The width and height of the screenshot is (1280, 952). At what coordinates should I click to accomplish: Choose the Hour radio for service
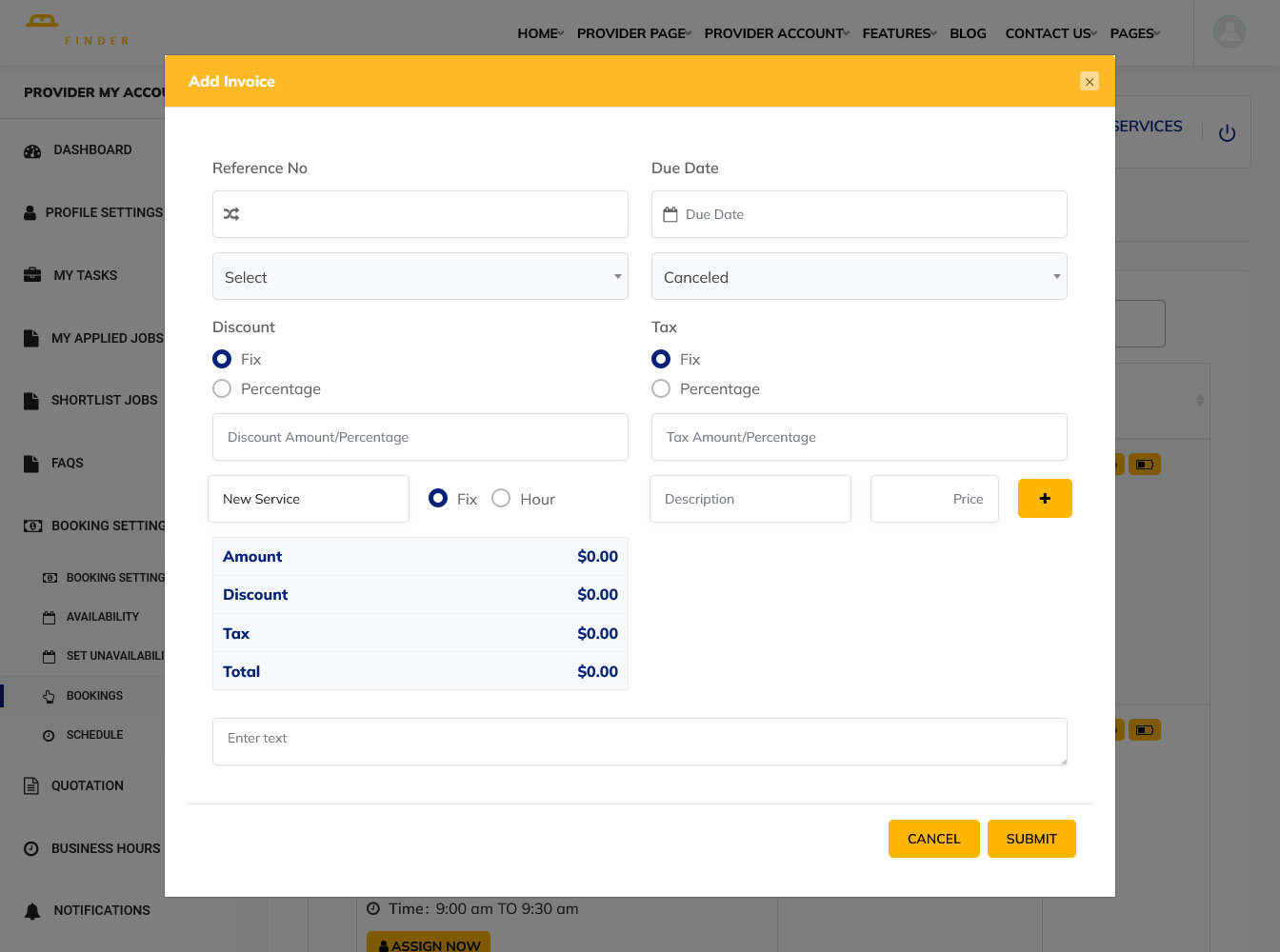[501, 499]
